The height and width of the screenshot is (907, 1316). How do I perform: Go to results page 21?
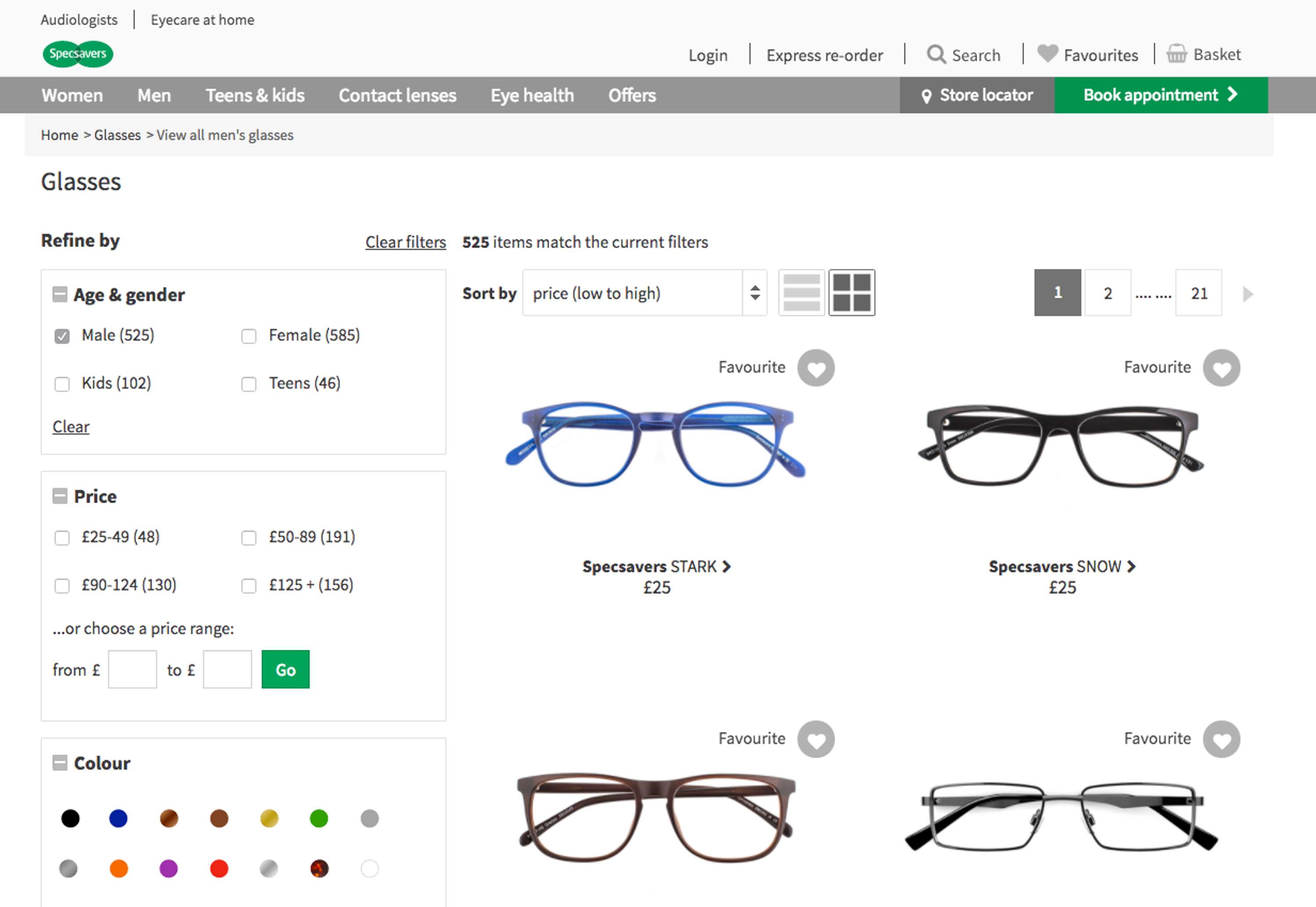(x=1199, y=293)
